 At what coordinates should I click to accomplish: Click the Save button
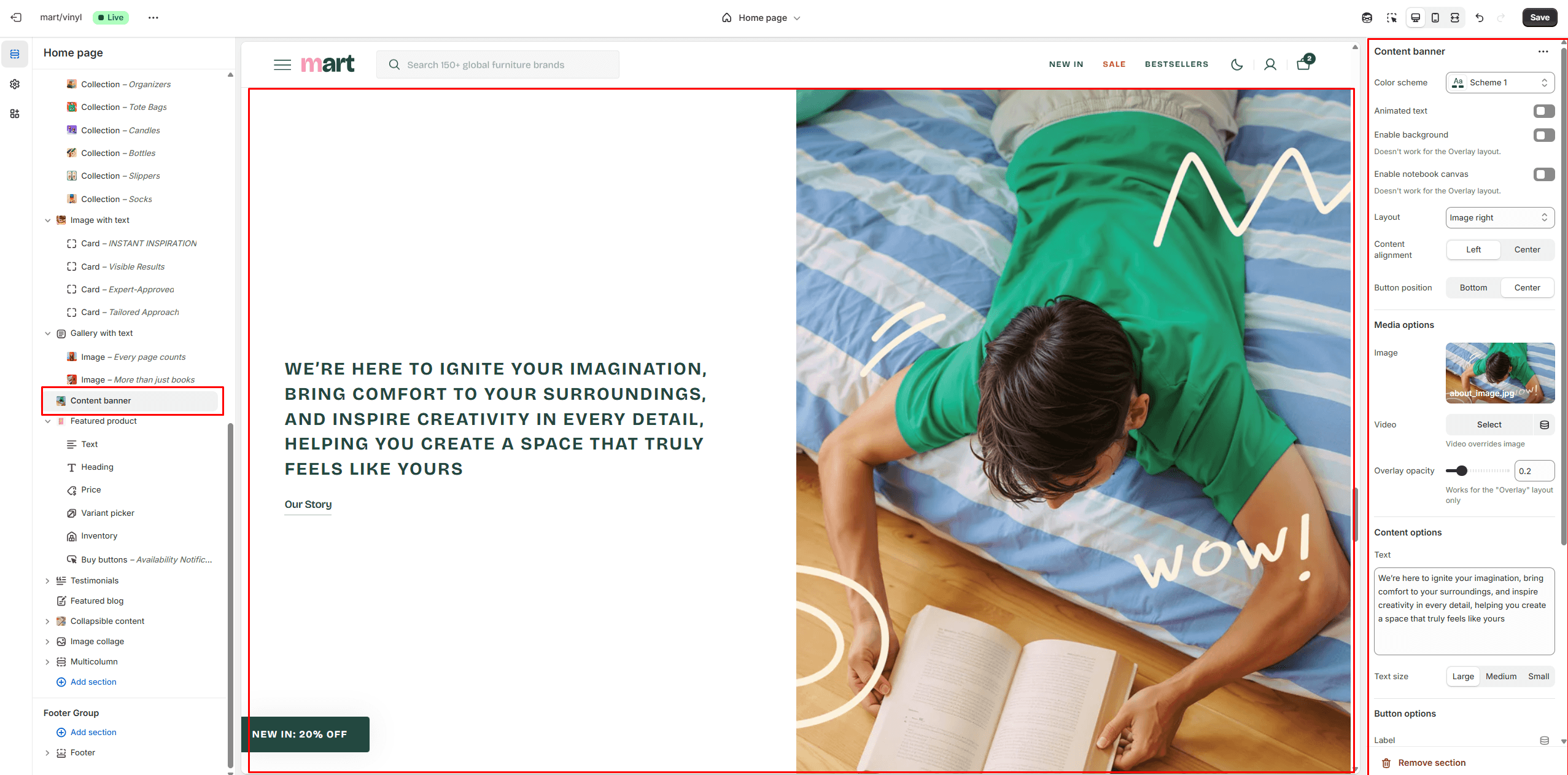(1540, 17)
